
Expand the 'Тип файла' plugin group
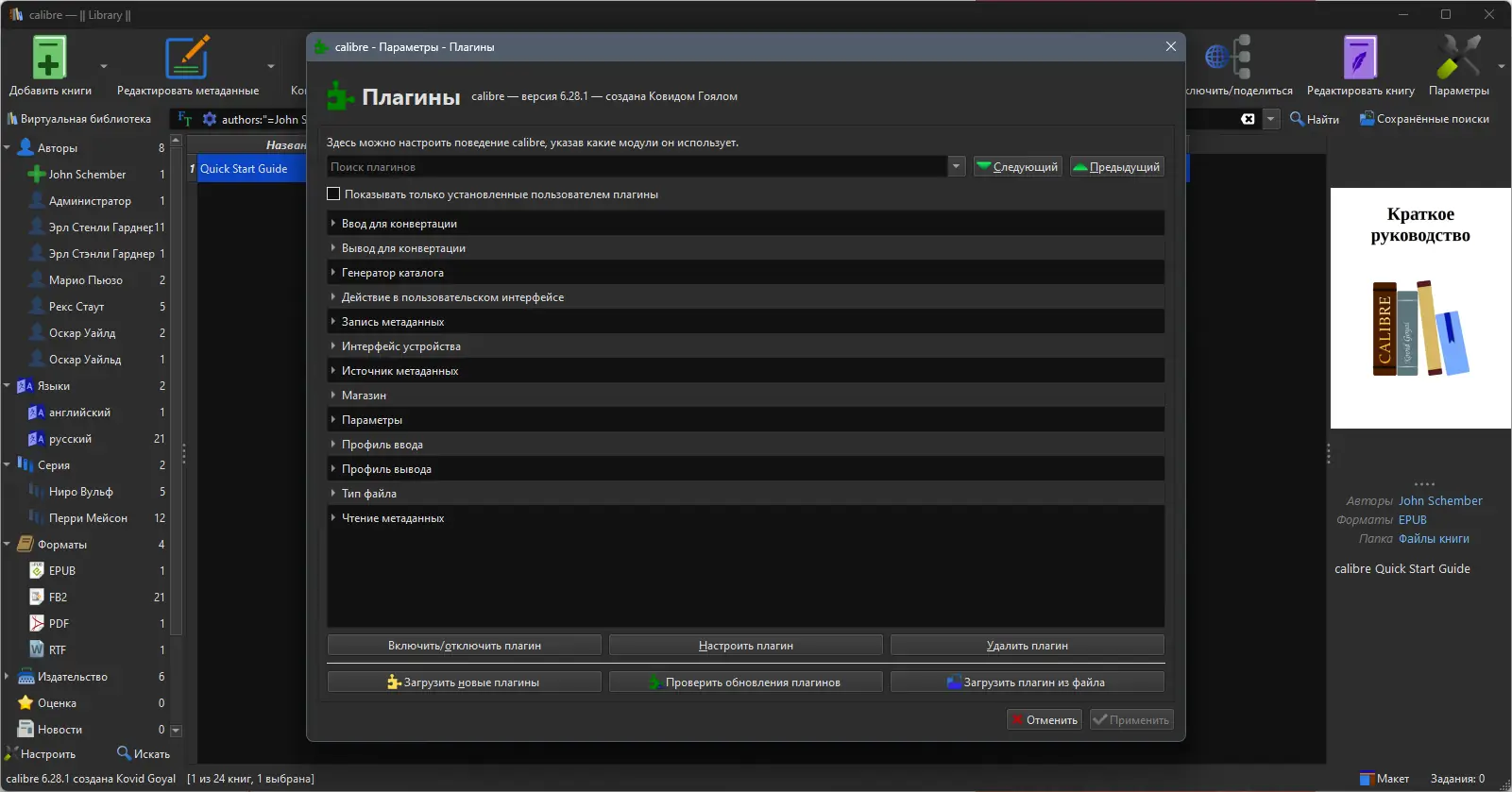pos(333,493)
